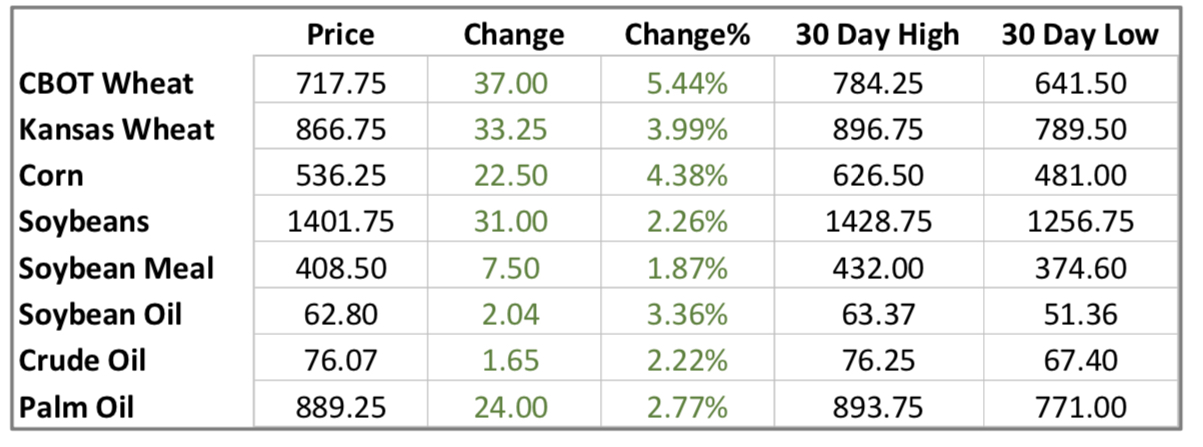
Task: Click the Kansas Wheat price 866.75
Action: click(341, 129)
